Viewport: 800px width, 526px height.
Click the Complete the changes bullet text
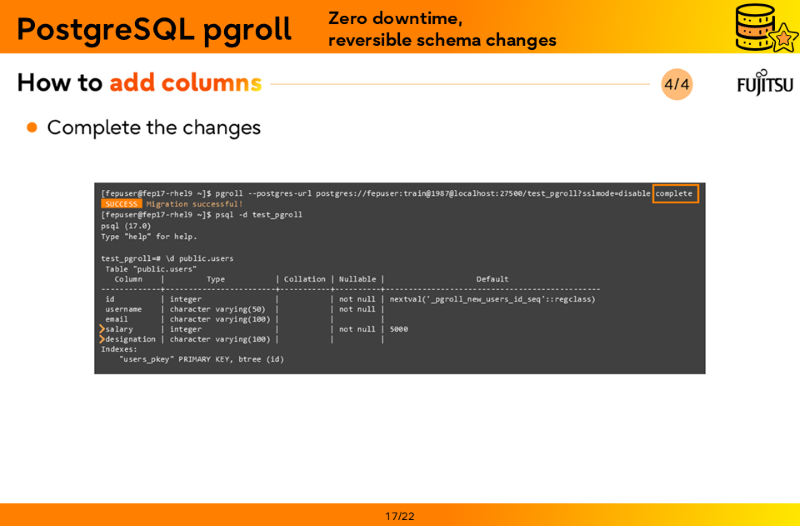(x=153, y=127)
